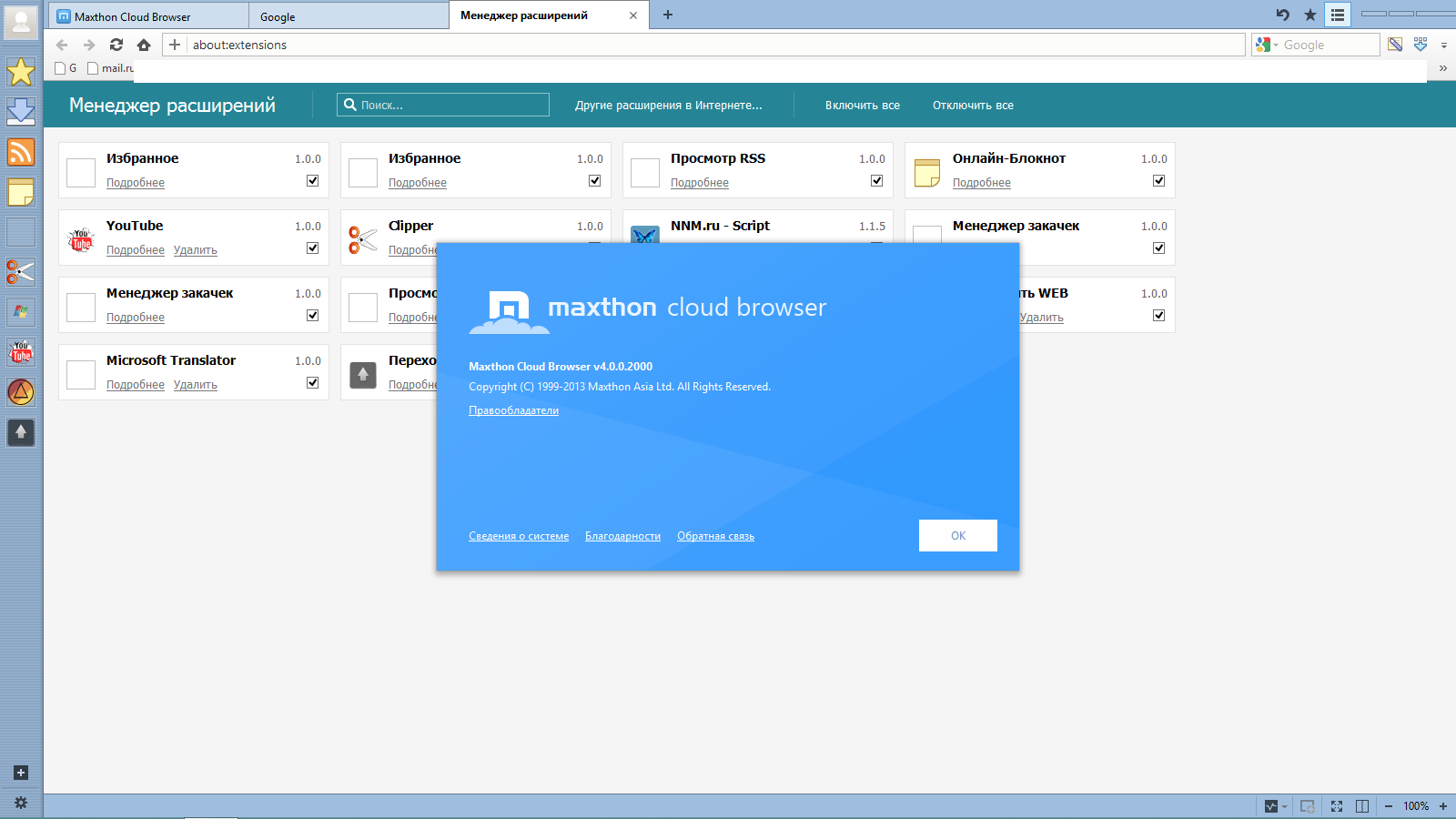Open the sidebar settings gear
Viewport: 1456px width, 819px height.
pyautogui.click(x=20, y=803)
